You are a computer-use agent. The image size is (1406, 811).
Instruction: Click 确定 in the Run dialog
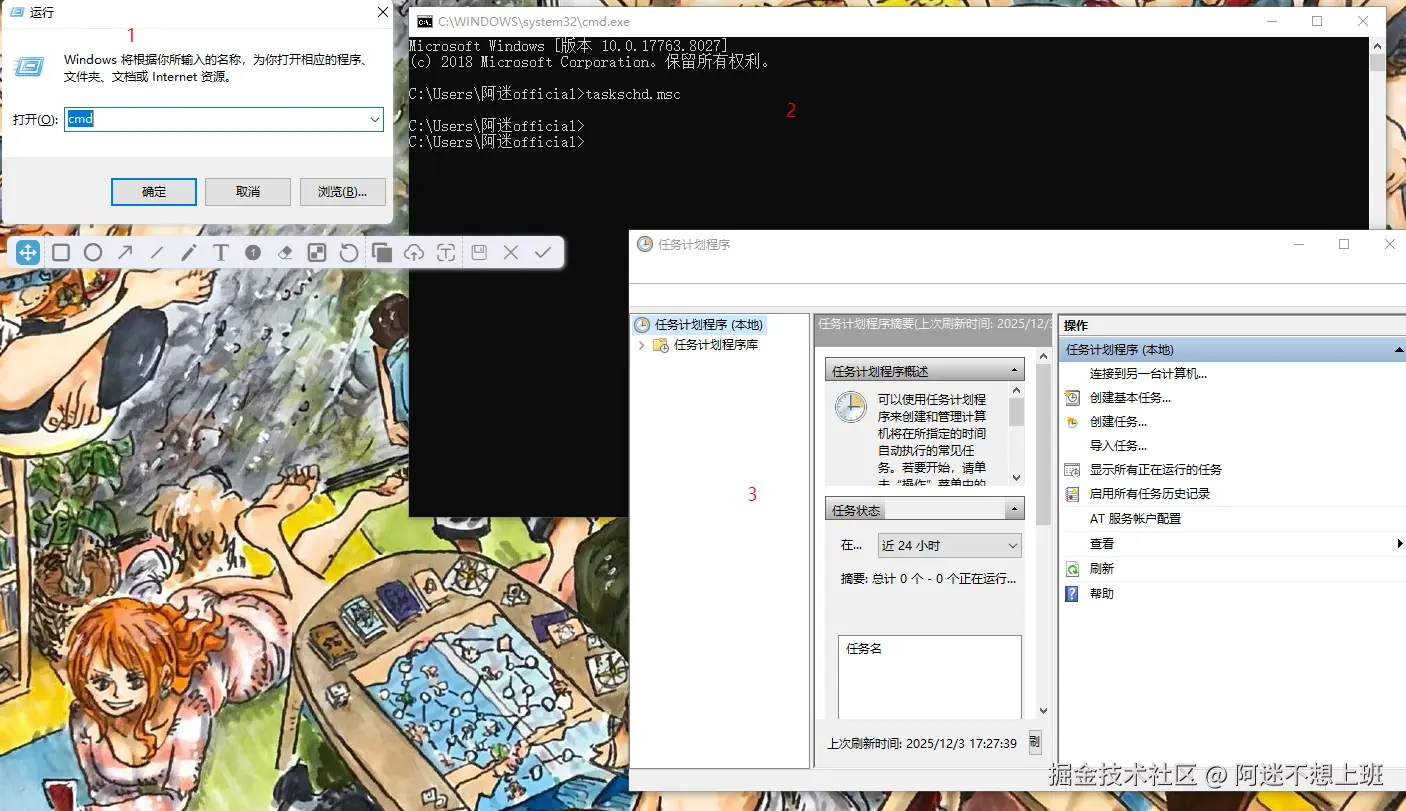154,191
